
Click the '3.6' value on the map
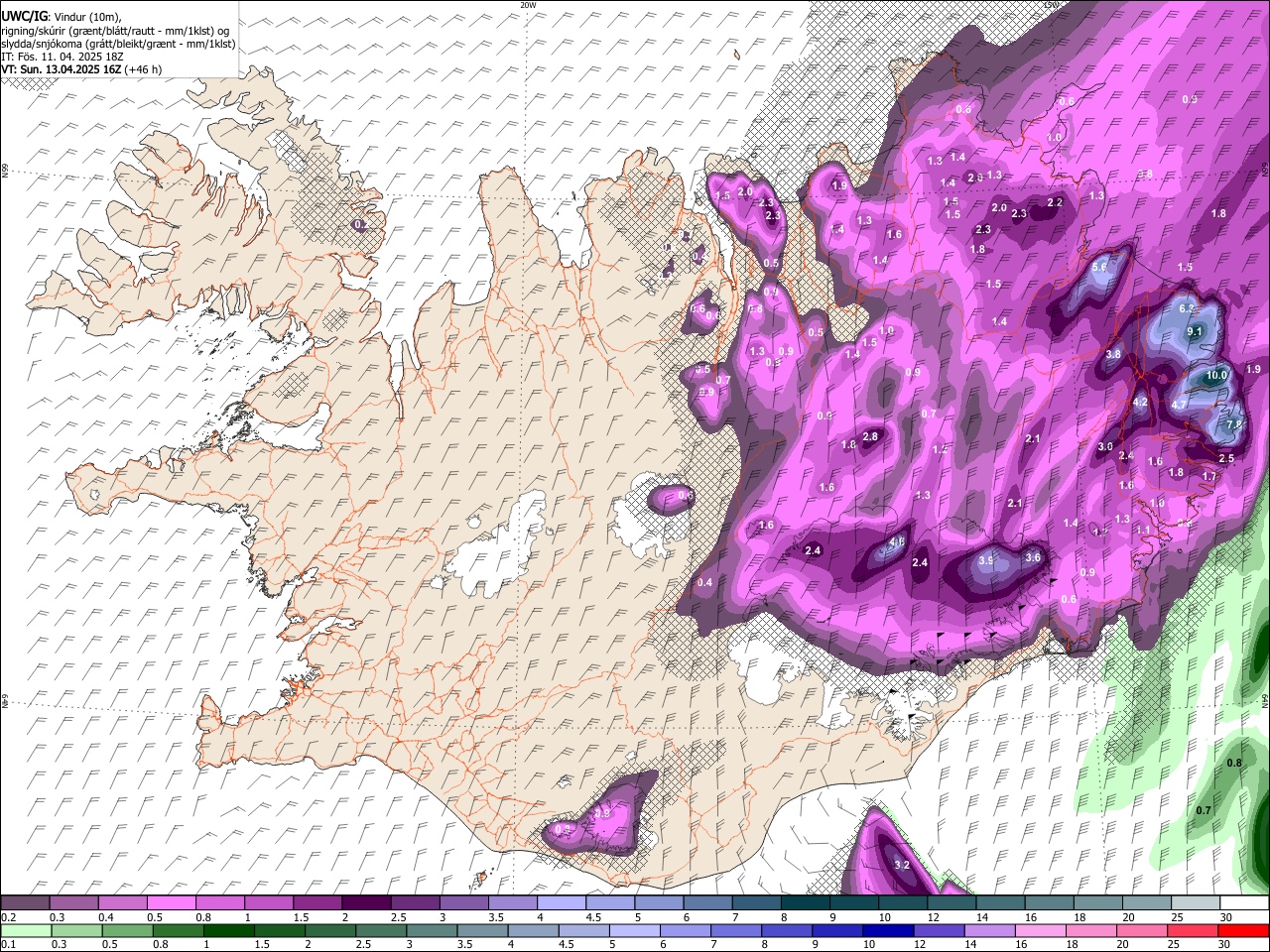1032,557
